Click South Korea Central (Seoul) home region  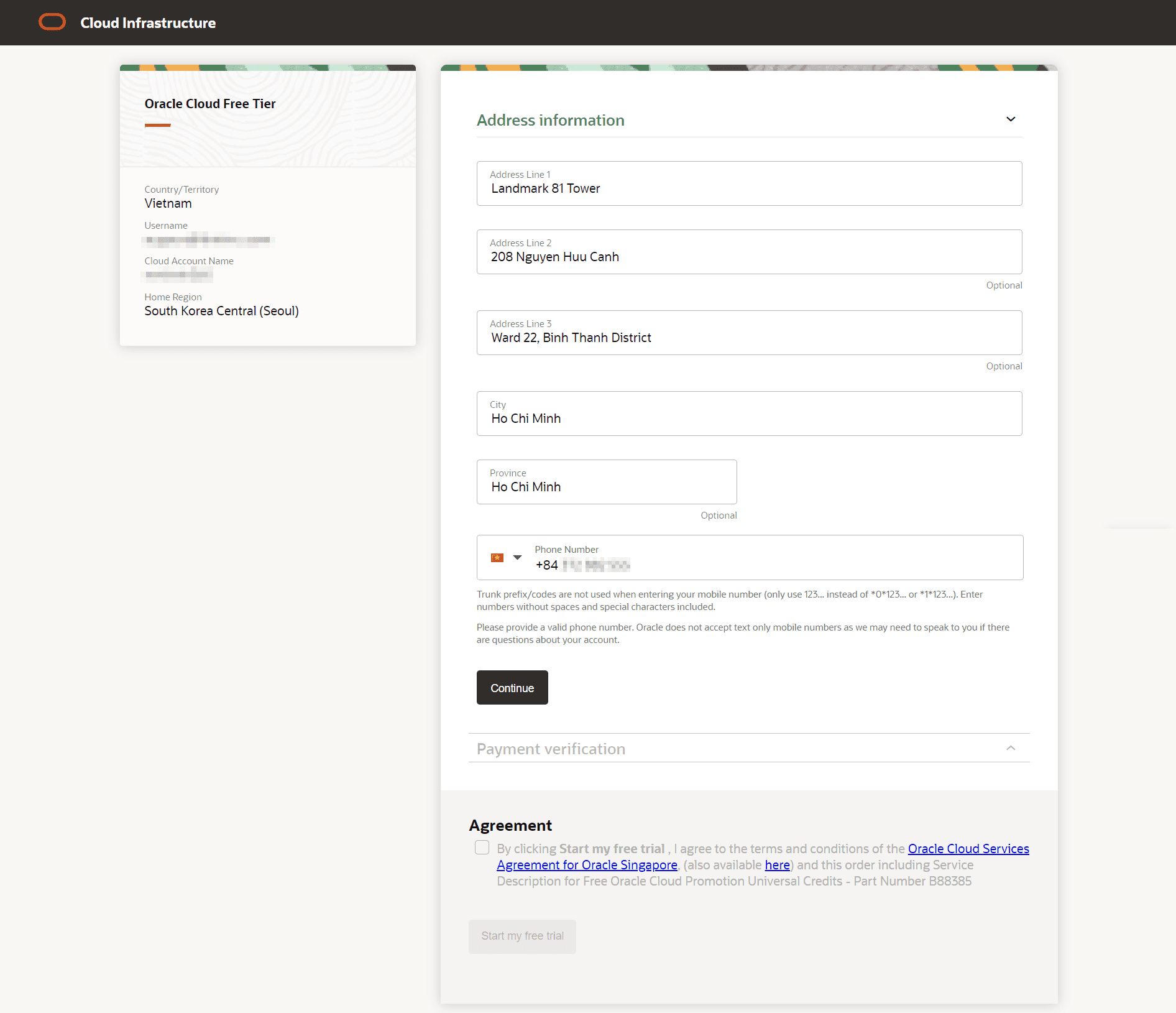tap(221, 311)
